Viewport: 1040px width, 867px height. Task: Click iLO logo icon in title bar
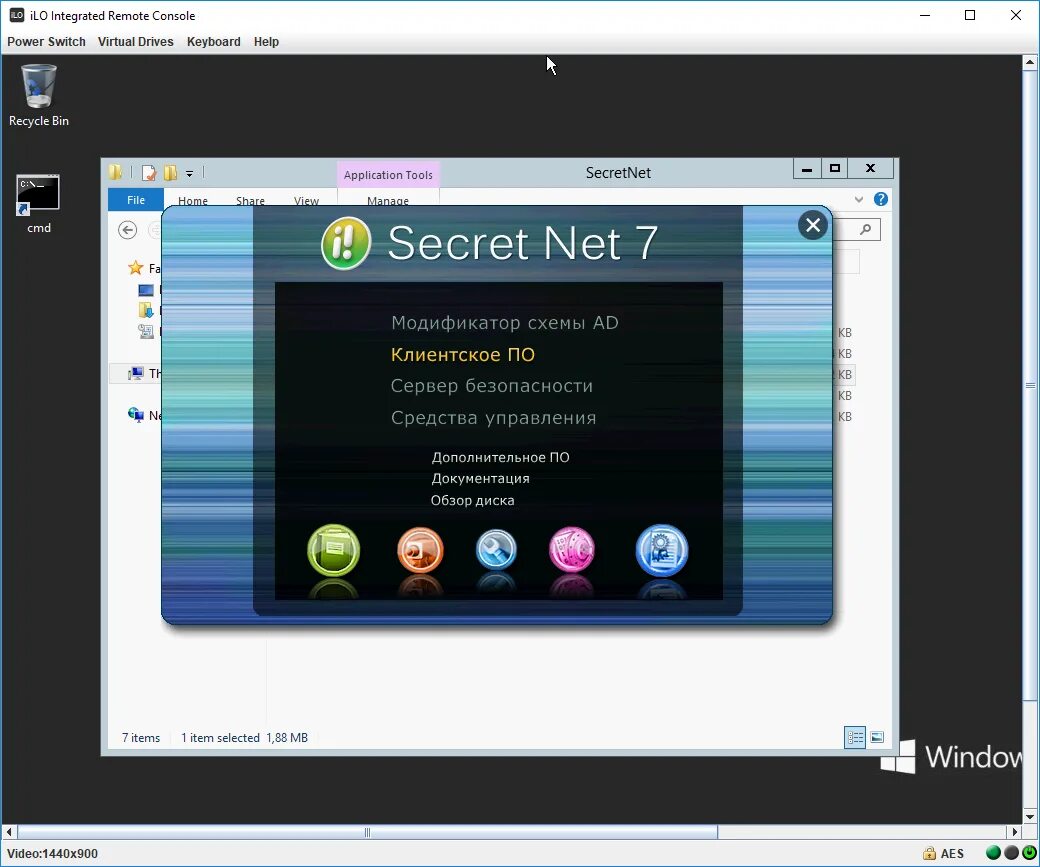[x=17, y=15]
